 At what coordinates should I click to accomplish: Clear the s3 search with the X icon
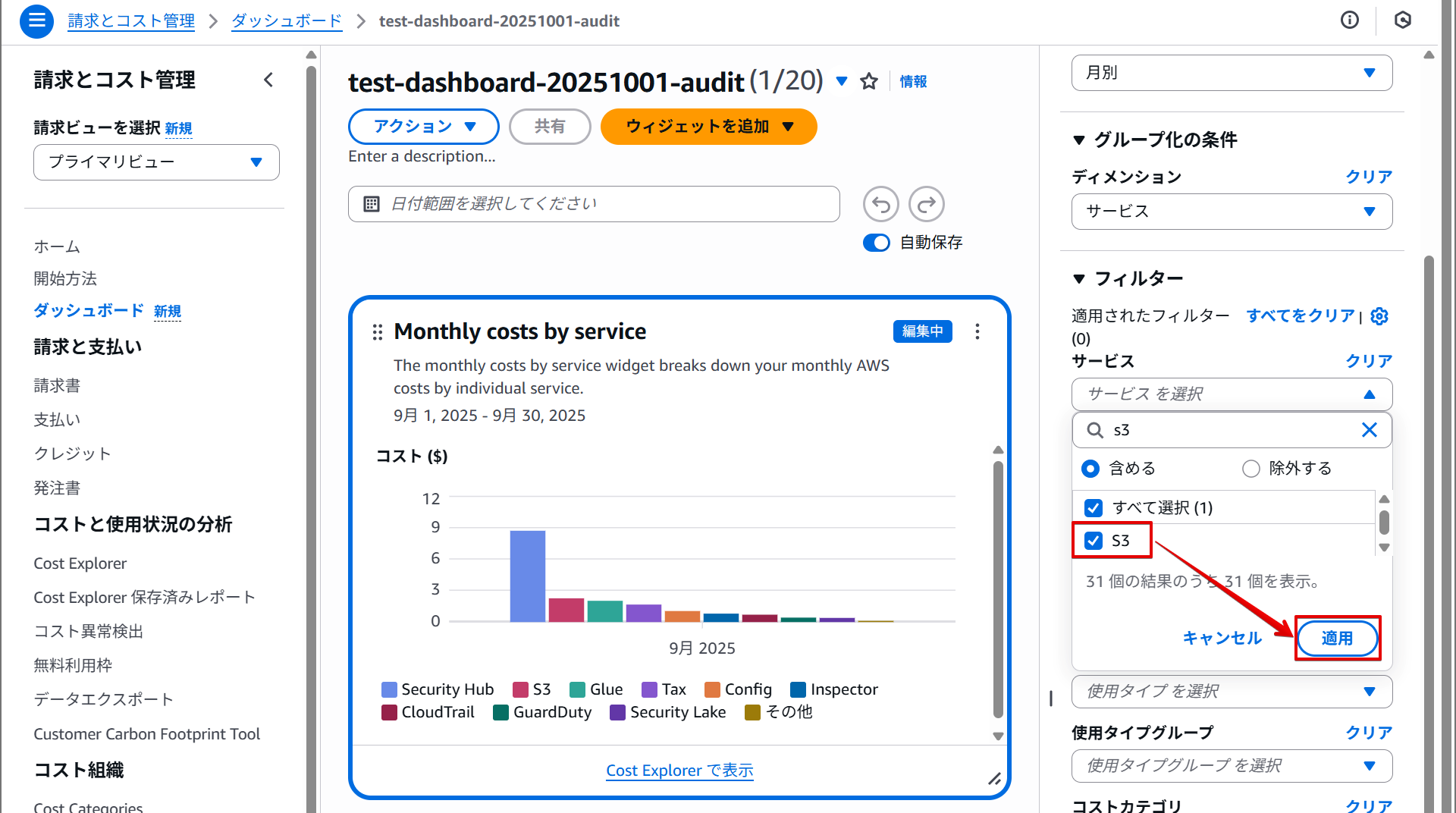click(1370, 430)
